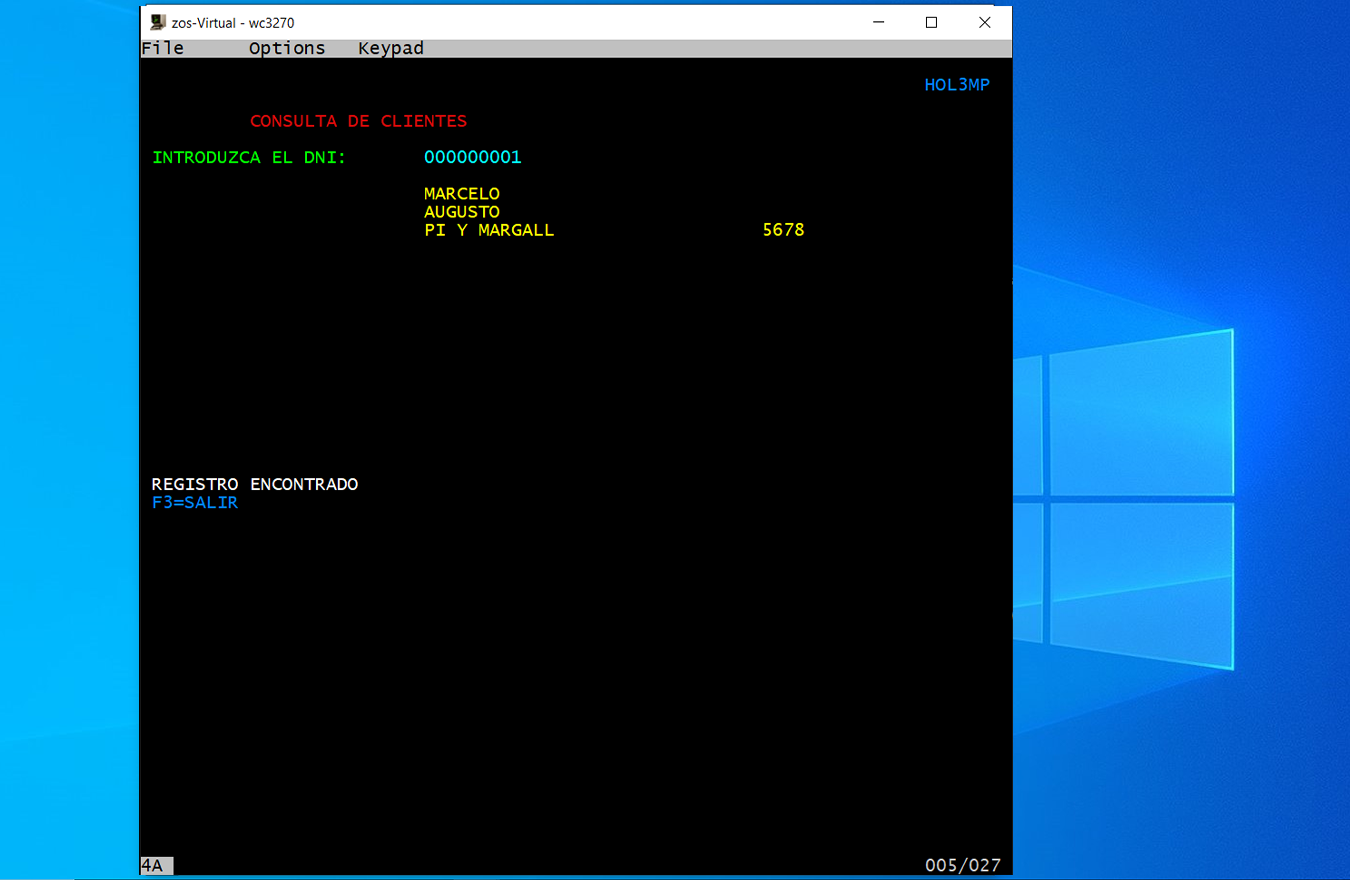Open the Options menu
Viewport: 1350px width, 880px height.
tap(287, 48)
